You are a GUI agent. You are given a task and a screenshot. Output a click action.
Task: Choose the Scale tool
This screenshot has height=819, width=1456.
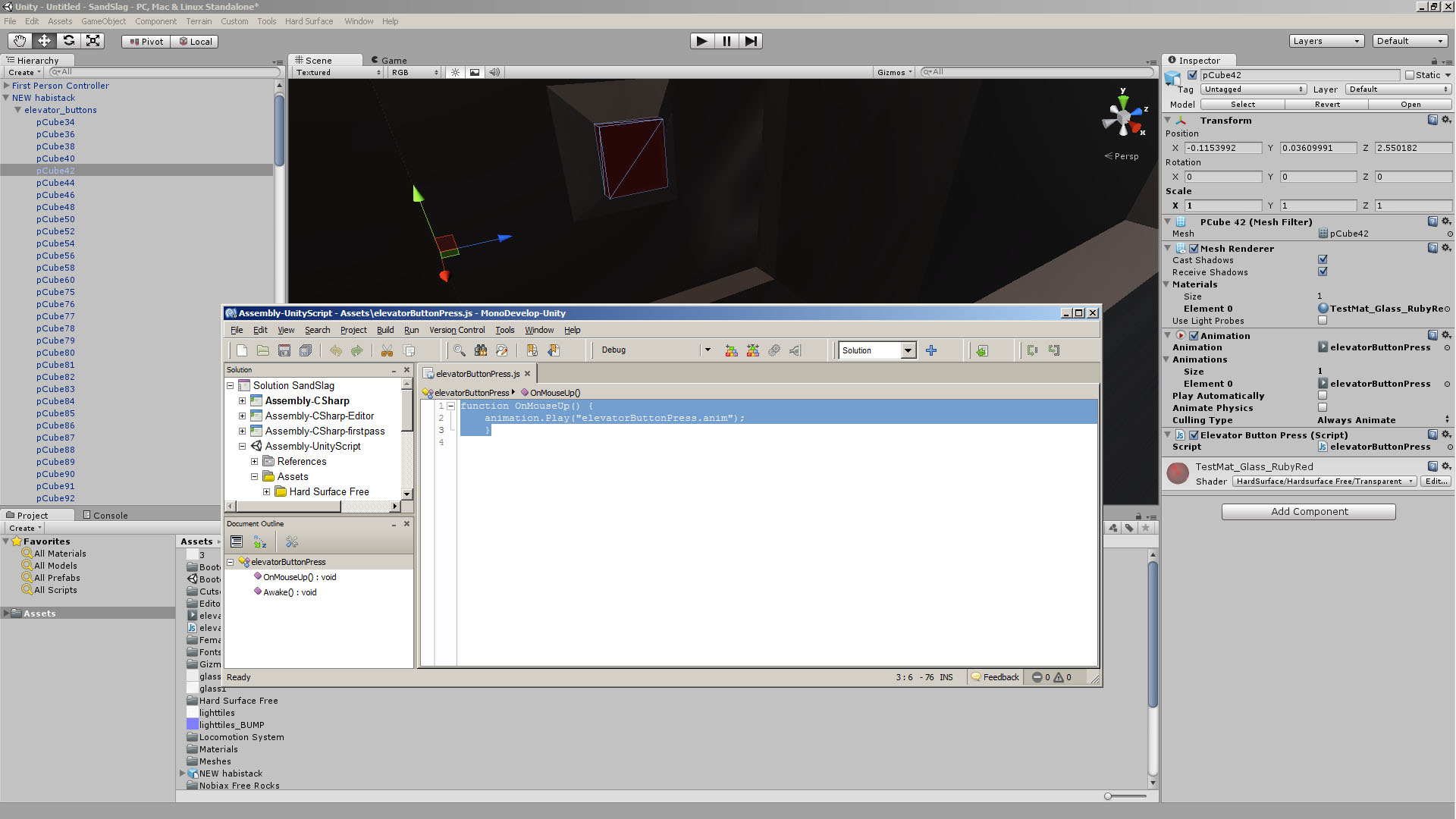click(x=93, y=41)
